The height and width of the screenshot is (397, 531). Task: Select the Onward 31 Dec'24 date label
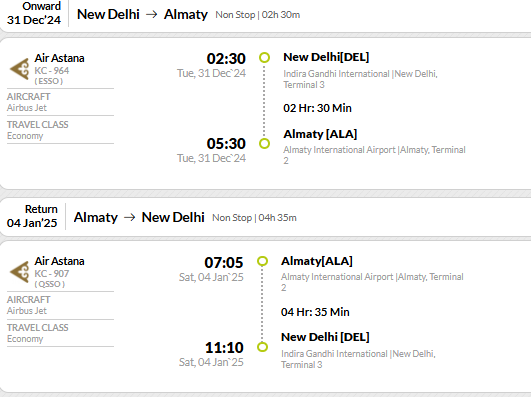[x=34, y=13]
